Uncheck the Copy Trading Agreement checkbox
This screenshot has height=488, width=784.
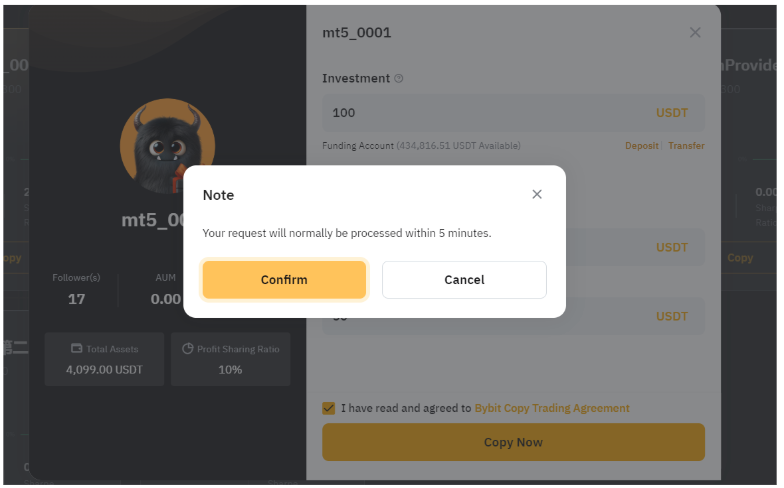[x=329, y=408]
